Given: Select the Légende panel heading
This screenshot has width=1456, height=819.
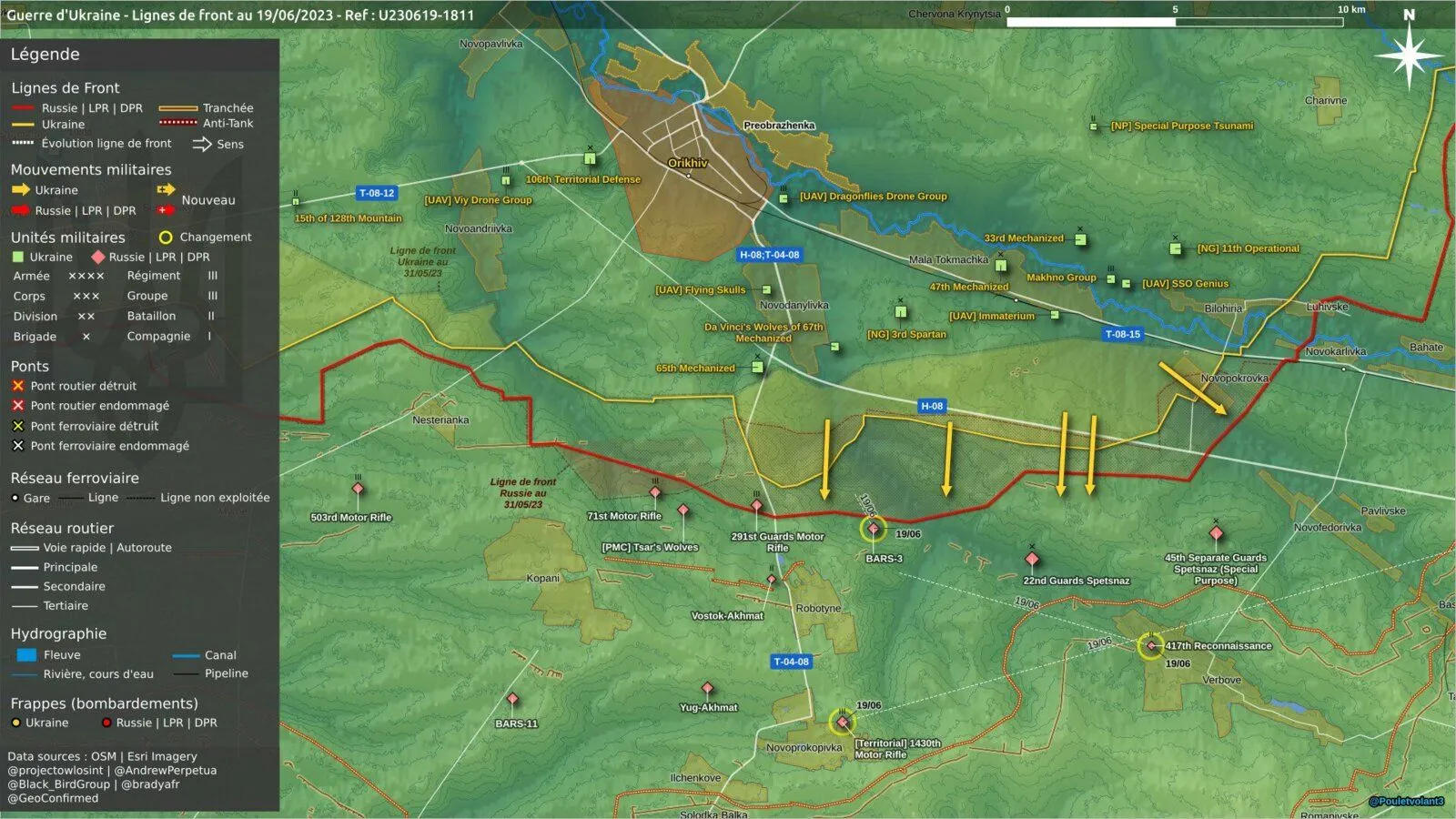Looking at the screenshot, I should (x=45, y=55).
